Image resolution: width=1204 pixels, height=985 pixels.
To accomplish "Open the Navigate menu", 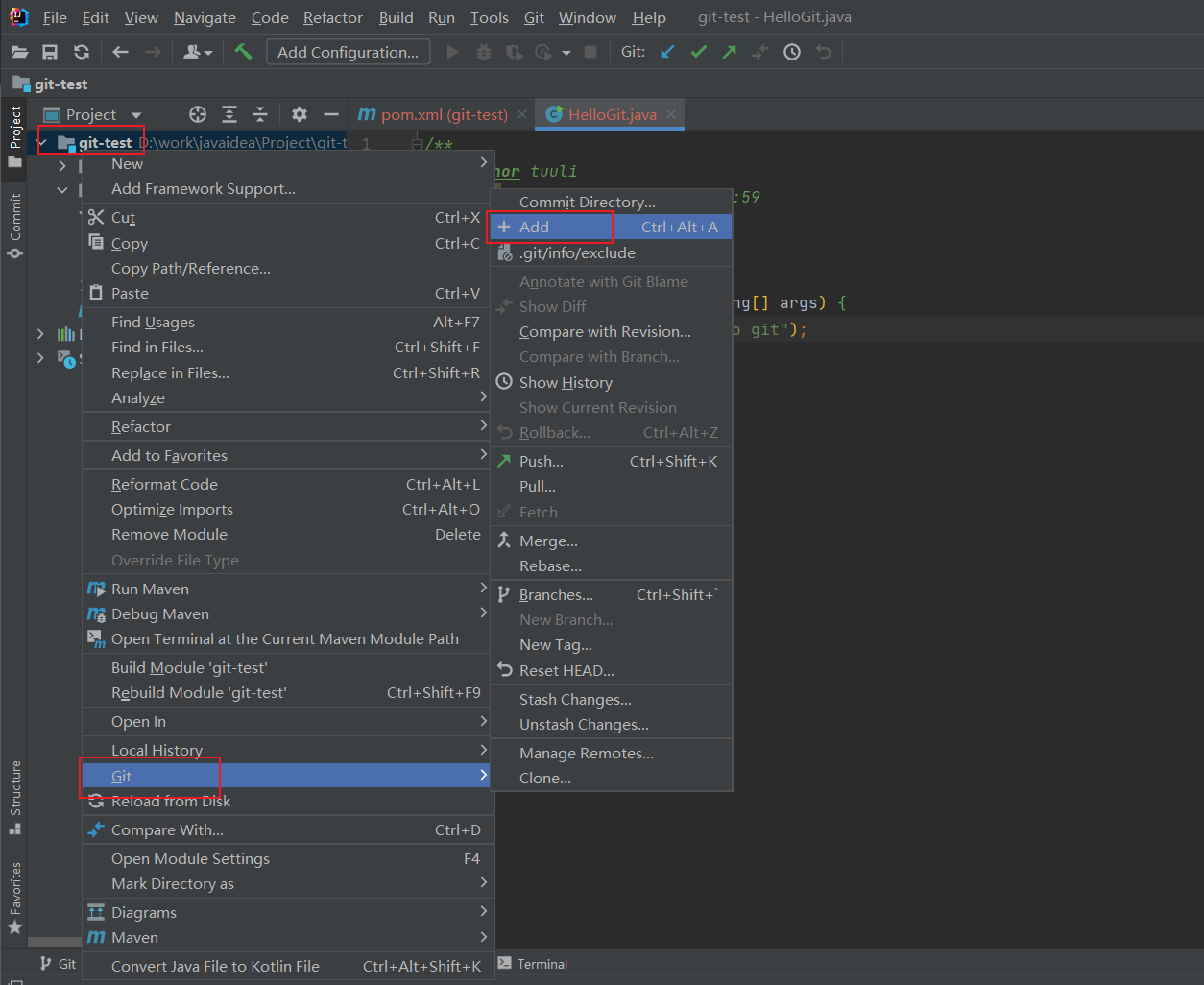I will click(204, 17).
